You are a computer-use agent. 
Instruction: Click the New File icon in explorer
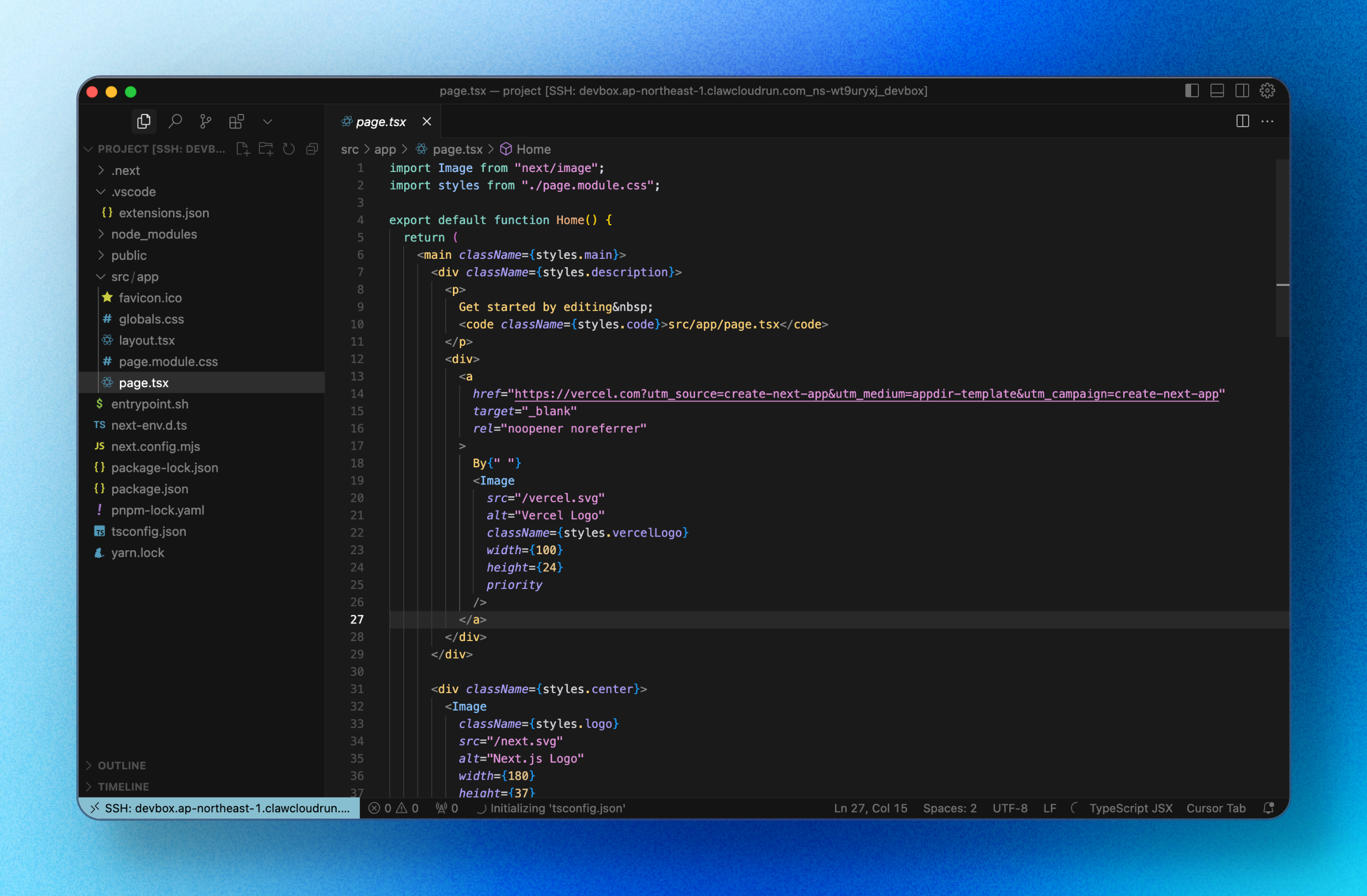point(243,149)
